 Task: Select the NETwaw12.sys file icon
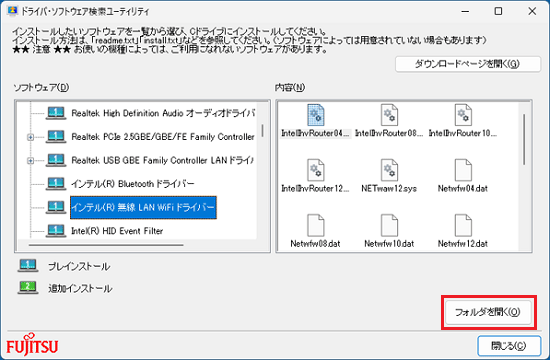(389, 170)
